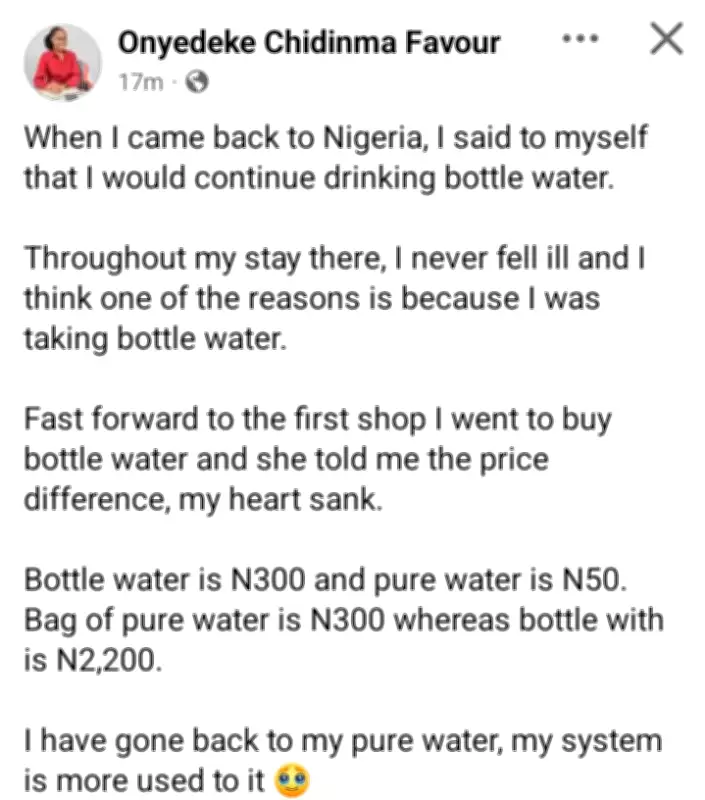Click the 17m timestamp link
This screenshot has height=800, width=705.
pyautogui.click(x=140, y=79)
